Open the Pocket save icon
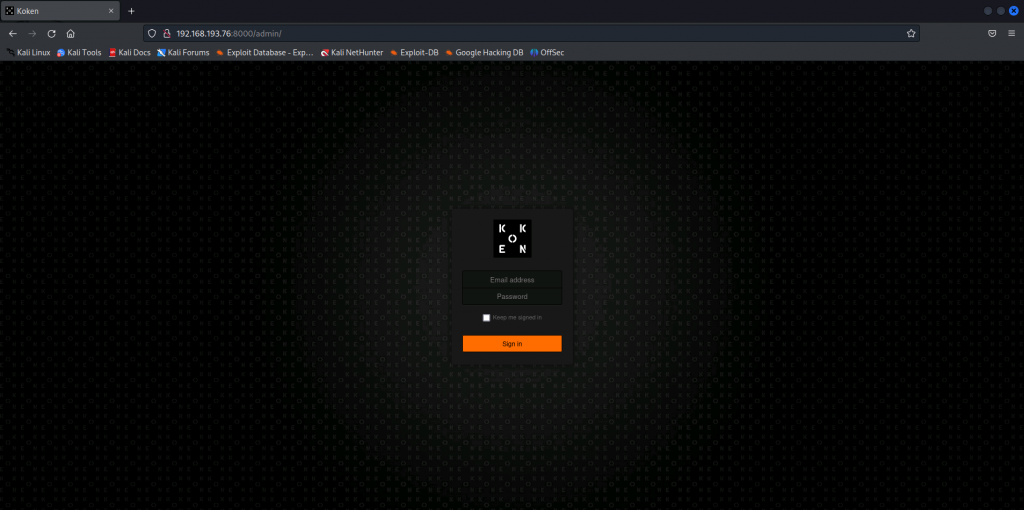The image size is (1024, 510). click(991, 33)
